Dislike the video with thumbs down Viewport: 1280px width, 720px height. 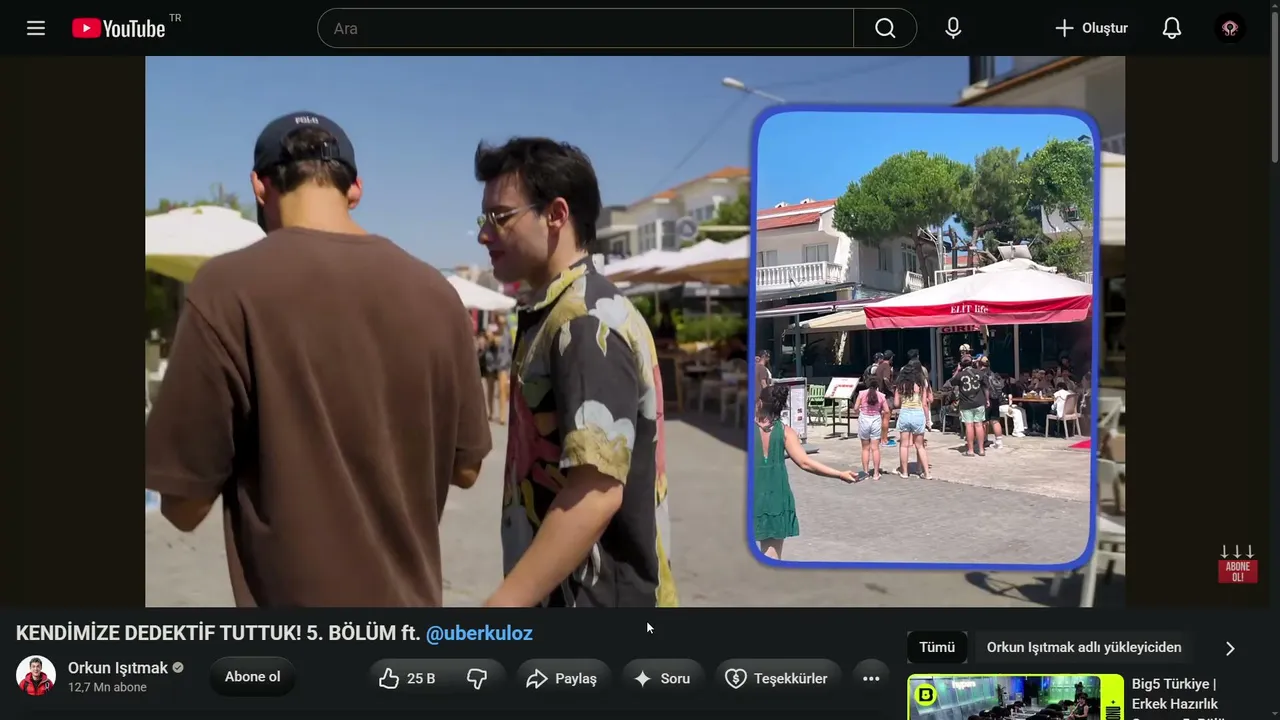click(x=477, y=678)
